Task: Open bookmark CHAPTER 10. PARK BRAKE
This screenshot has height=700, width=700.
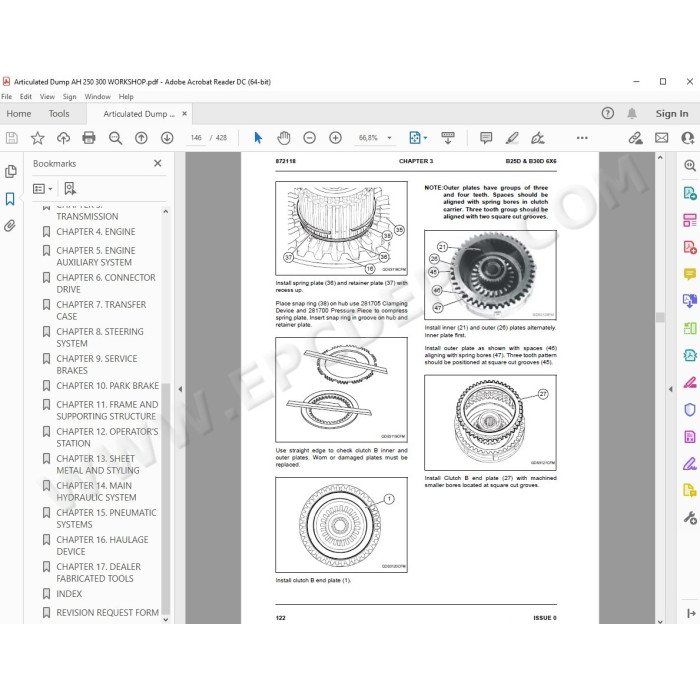Action: [x=107, y=386]
